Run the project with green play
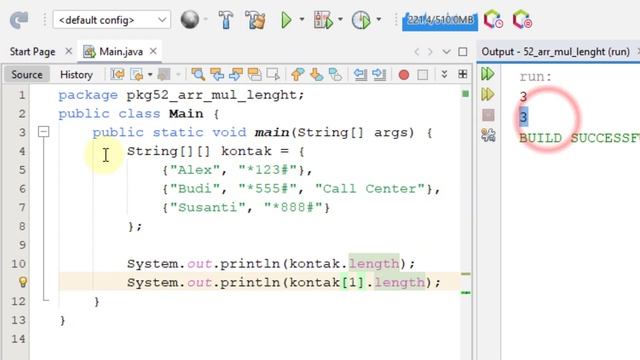Image resolution: width=640 pixels, height=360 pixels. (286, 20)
